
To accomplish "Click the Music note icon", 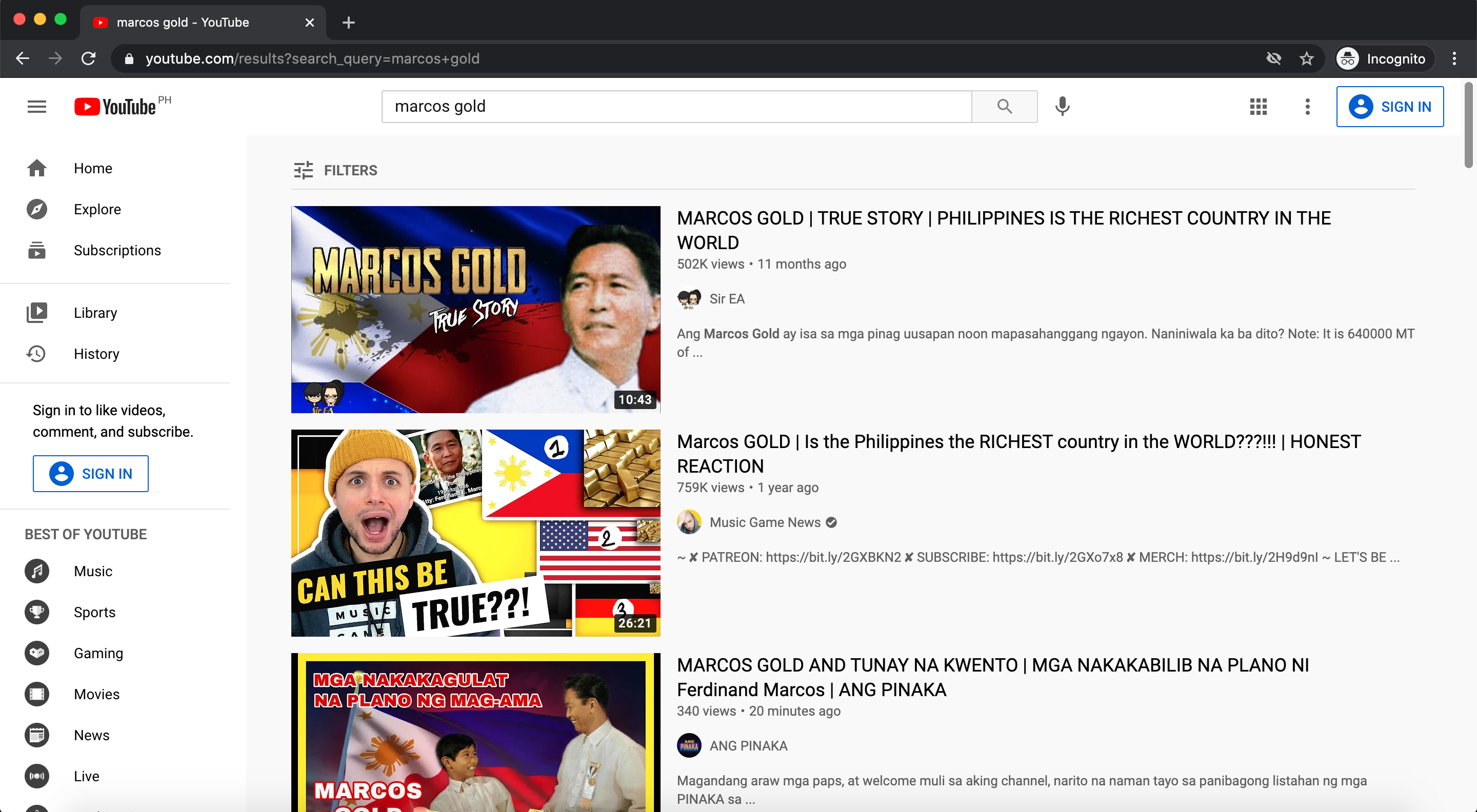I will tap(37, 571).
